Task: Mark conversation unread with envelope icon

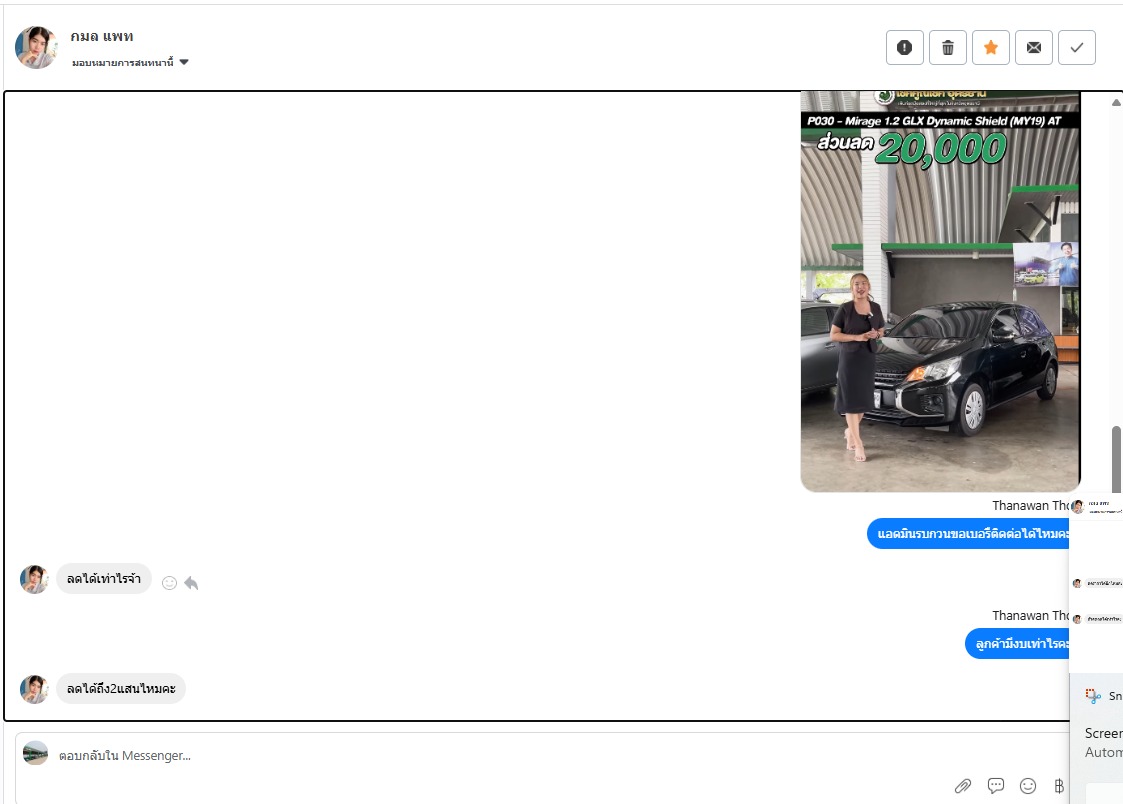Action: (1033, 48)
